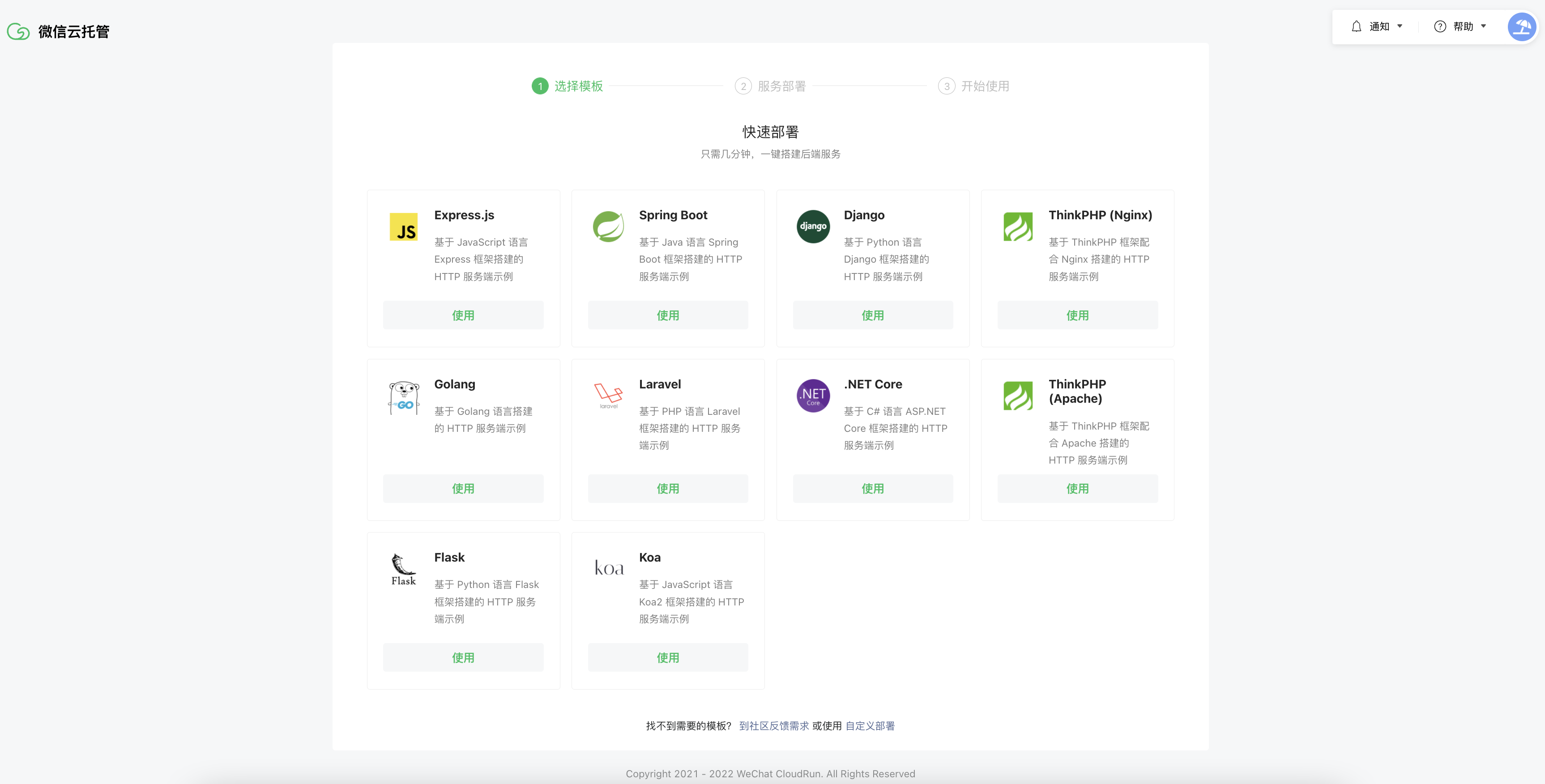Open the user avatar in top right
This screenshot has height=784, width=1545.
click(1522, 26)
